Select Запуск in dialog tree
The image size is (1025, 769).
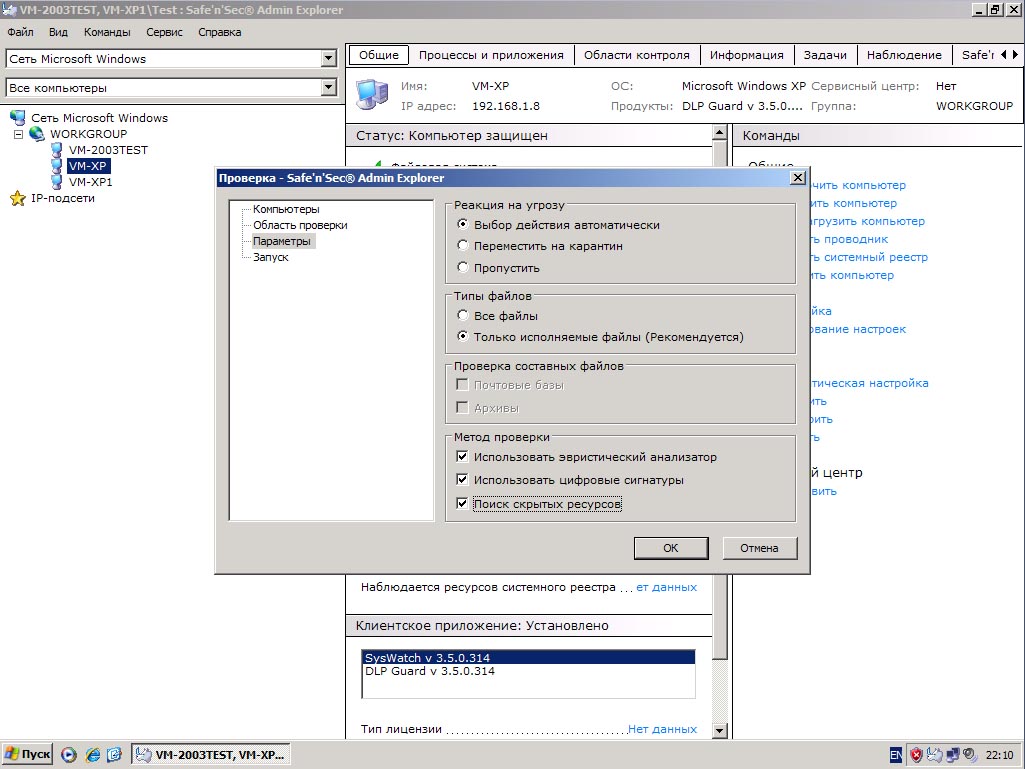[271, 257]
